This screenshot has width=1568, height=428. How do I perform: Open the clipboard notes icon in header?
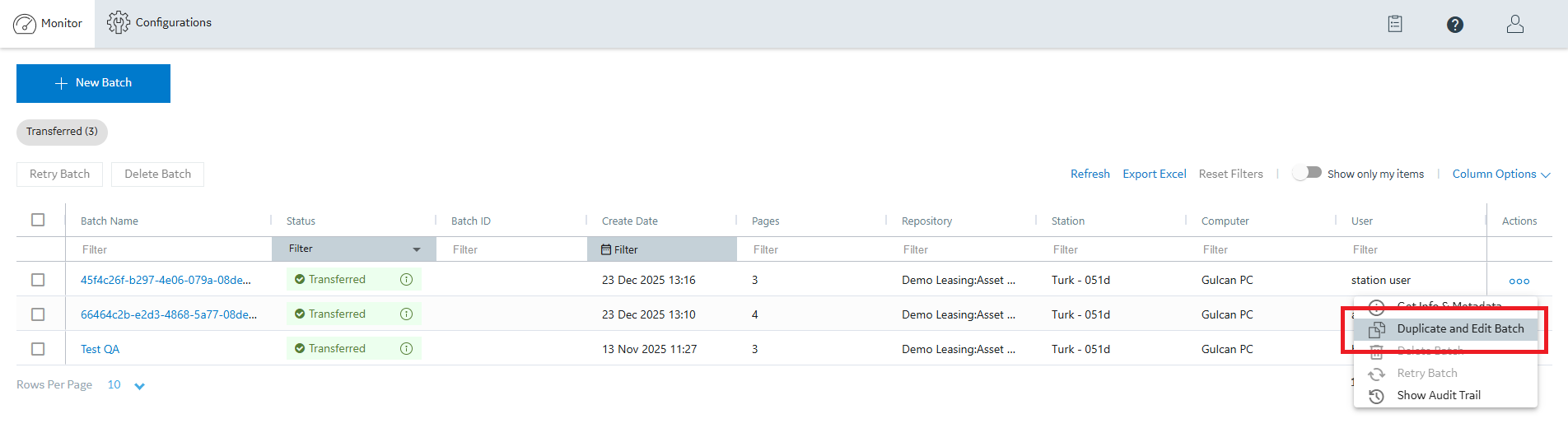(x=1395, y=24)
